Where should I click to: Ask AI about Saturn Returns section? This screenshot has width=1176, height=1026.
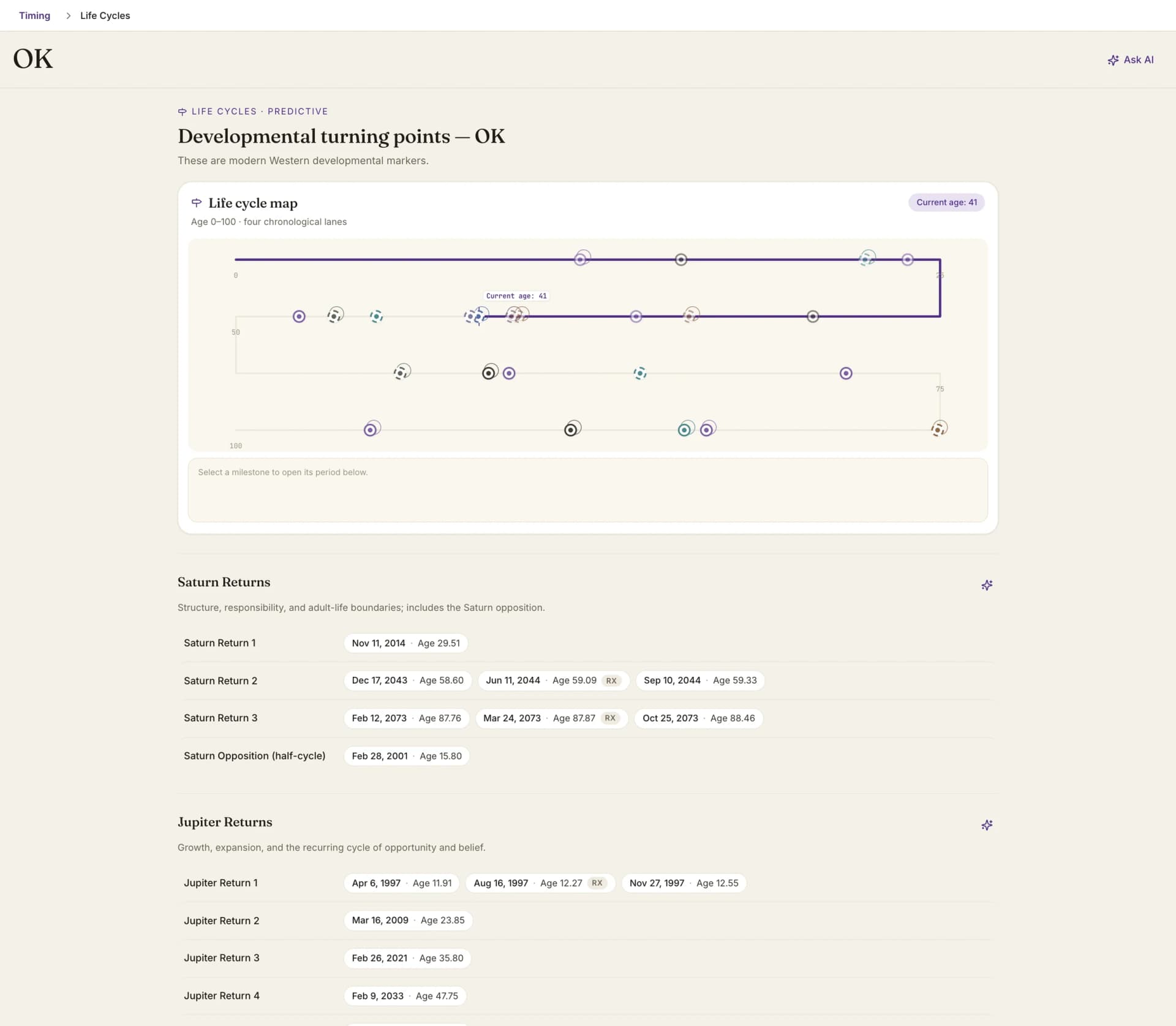[987, 585]
